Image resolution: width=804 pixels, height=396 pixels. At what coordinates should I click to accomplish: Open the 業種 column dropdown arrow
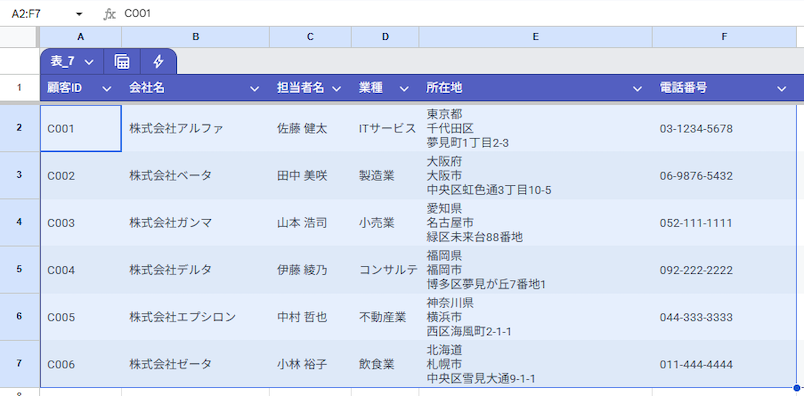[x=404, y=89]
